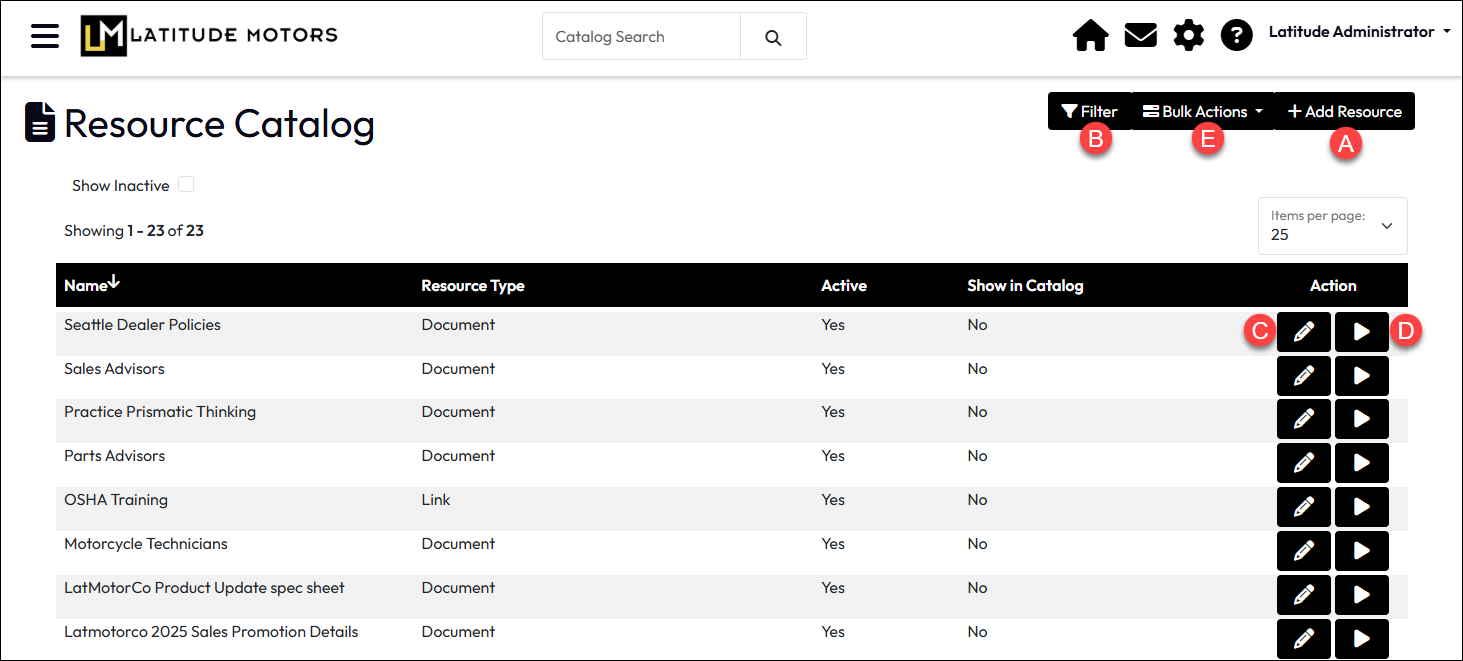
Task: Go to the Home icon
Action: [1090, 37]
